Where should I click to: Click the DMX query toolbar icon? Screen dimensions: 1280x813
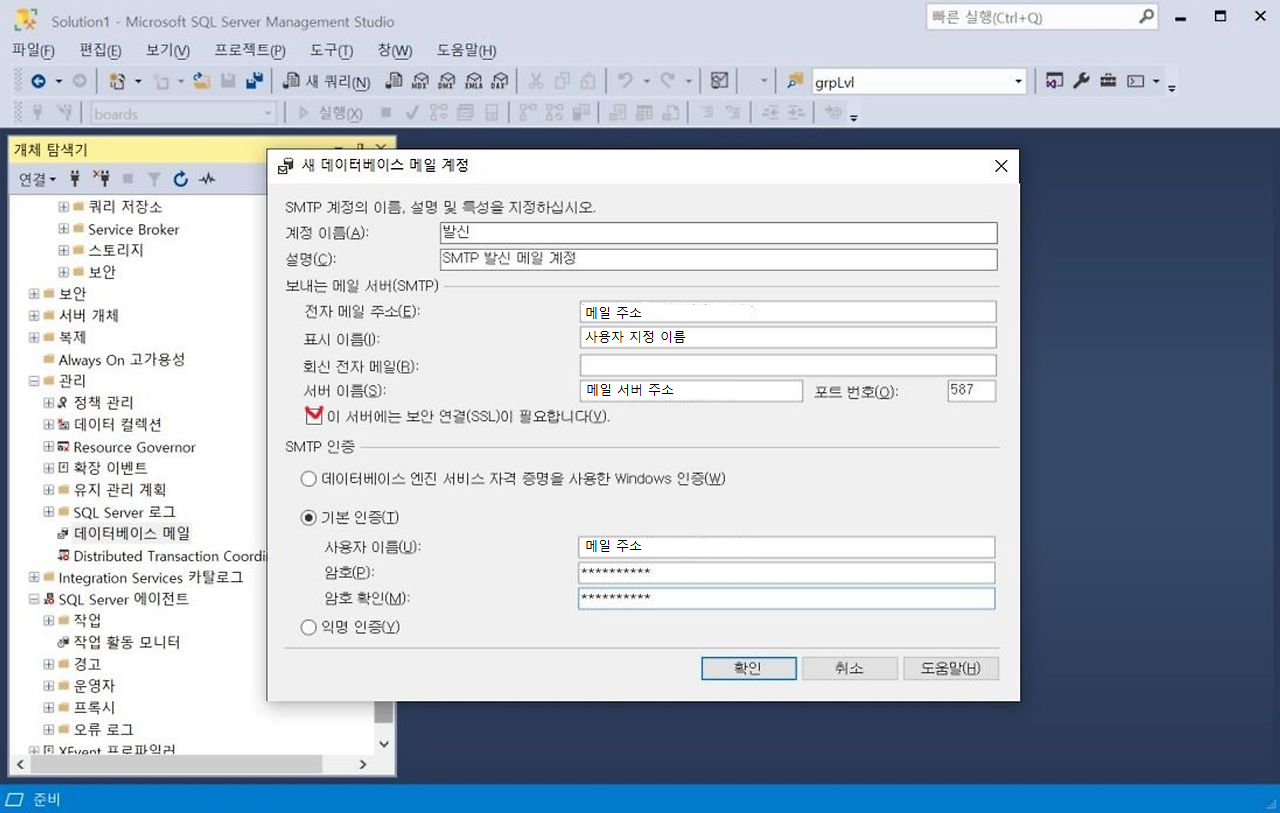447,82
